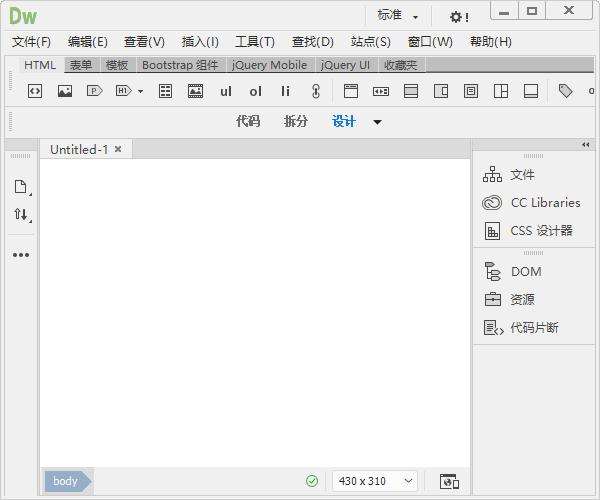Insert a Figure element icon
600x500 pixels.
coord(196,91)
